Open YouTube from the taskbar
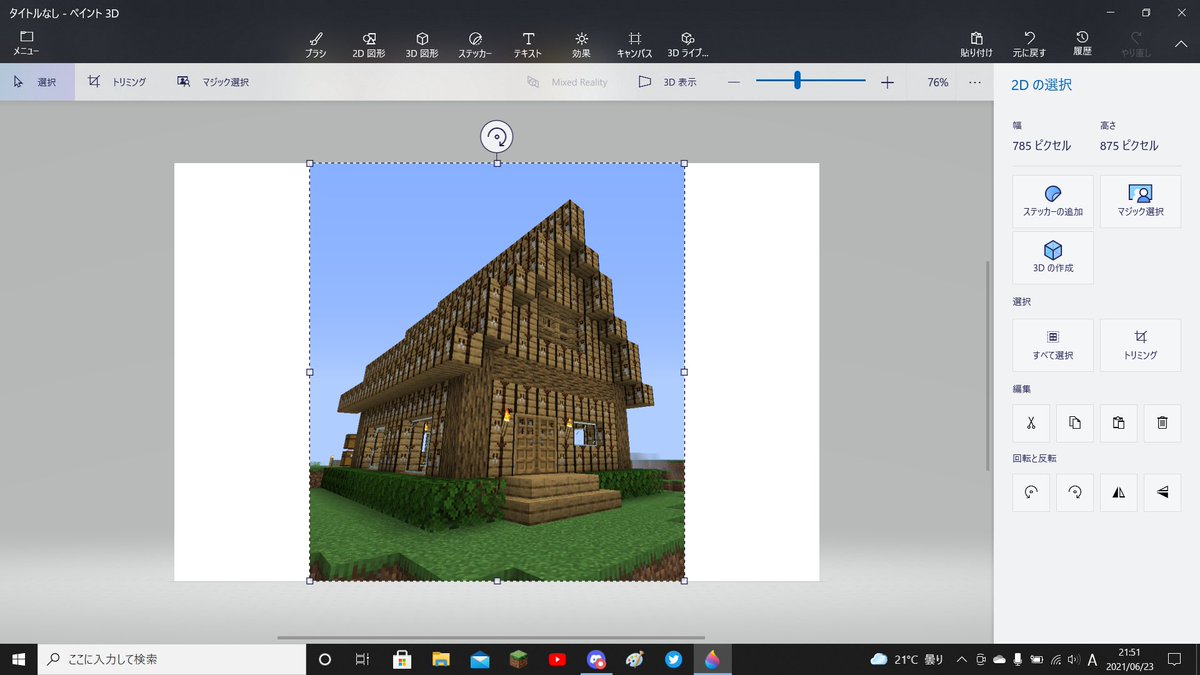 [557, 659]
